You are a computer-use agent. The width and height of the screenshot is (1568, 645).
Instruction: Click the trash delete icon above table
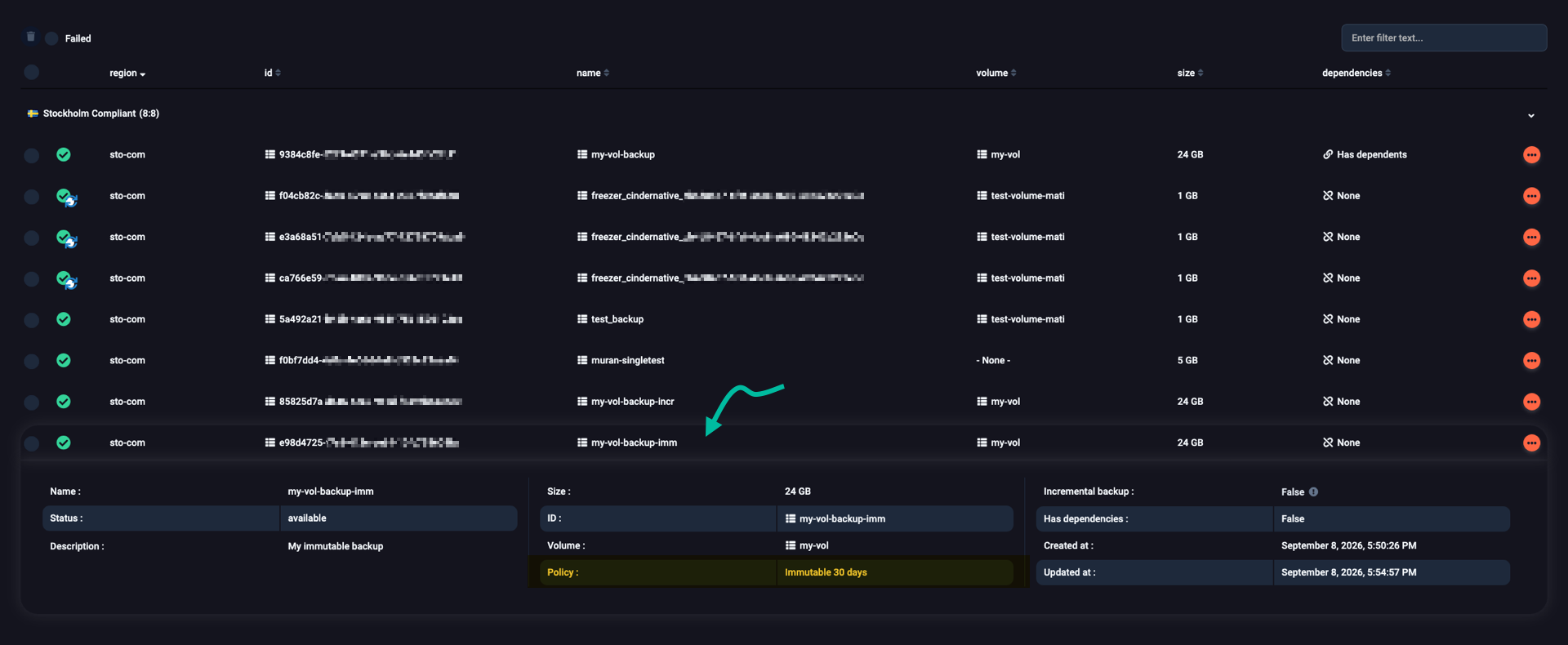pyautogui.click(x=31, y=37)
